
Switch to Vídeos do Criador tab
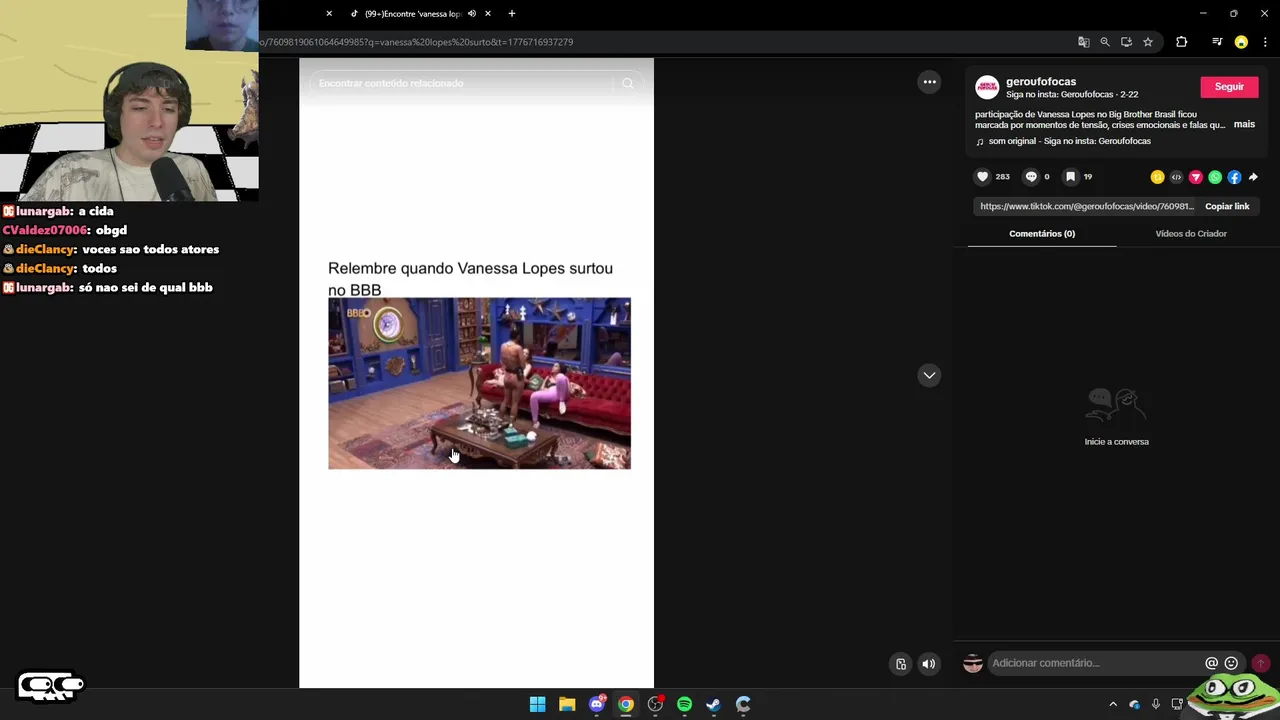(1191, 234)
